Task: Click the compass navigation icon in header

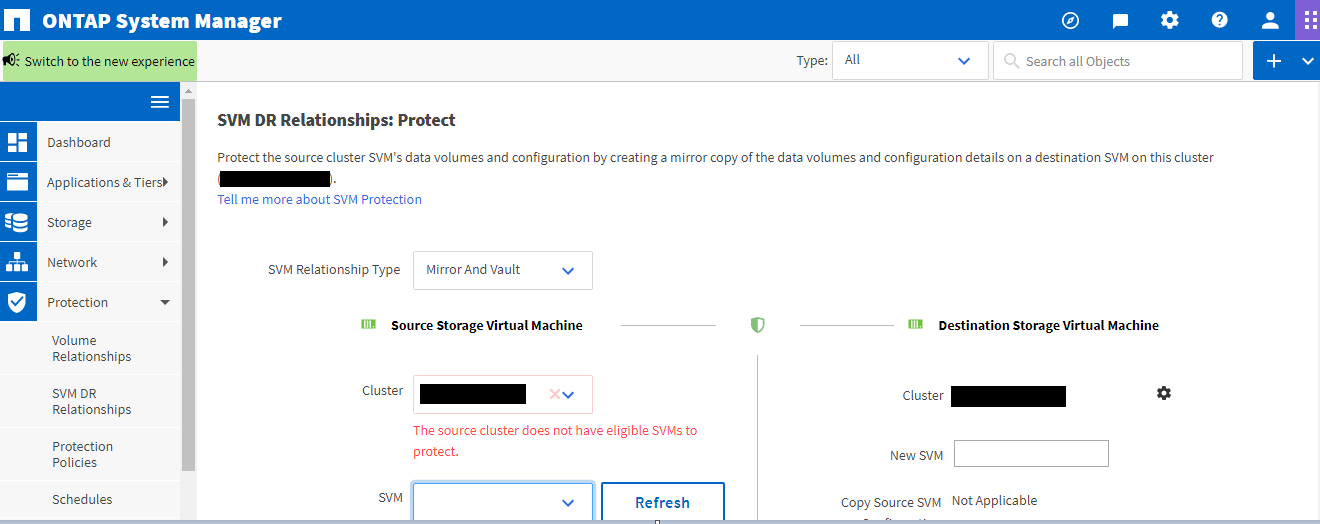Action: (1070, 20)
